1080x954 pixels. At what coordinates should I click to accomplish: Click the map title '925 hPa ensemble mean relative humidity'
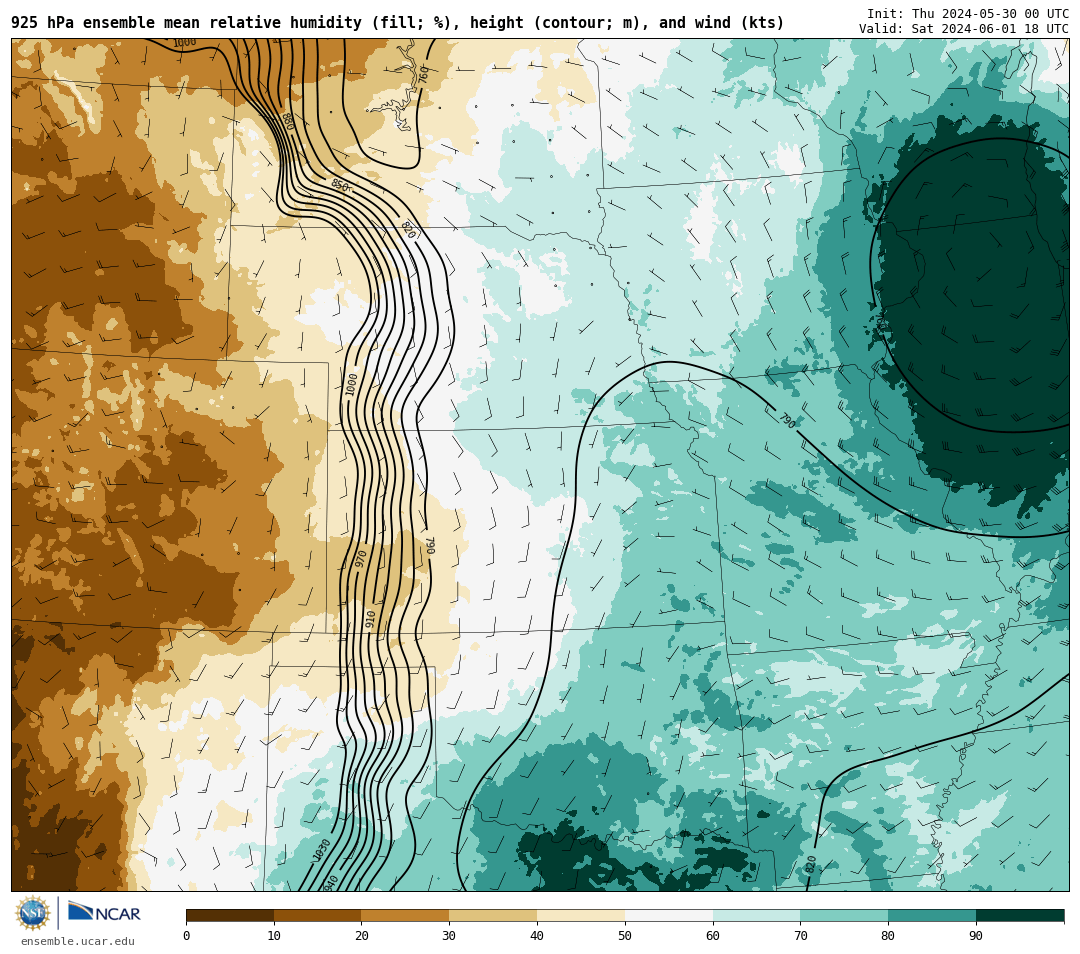point(186,23)
